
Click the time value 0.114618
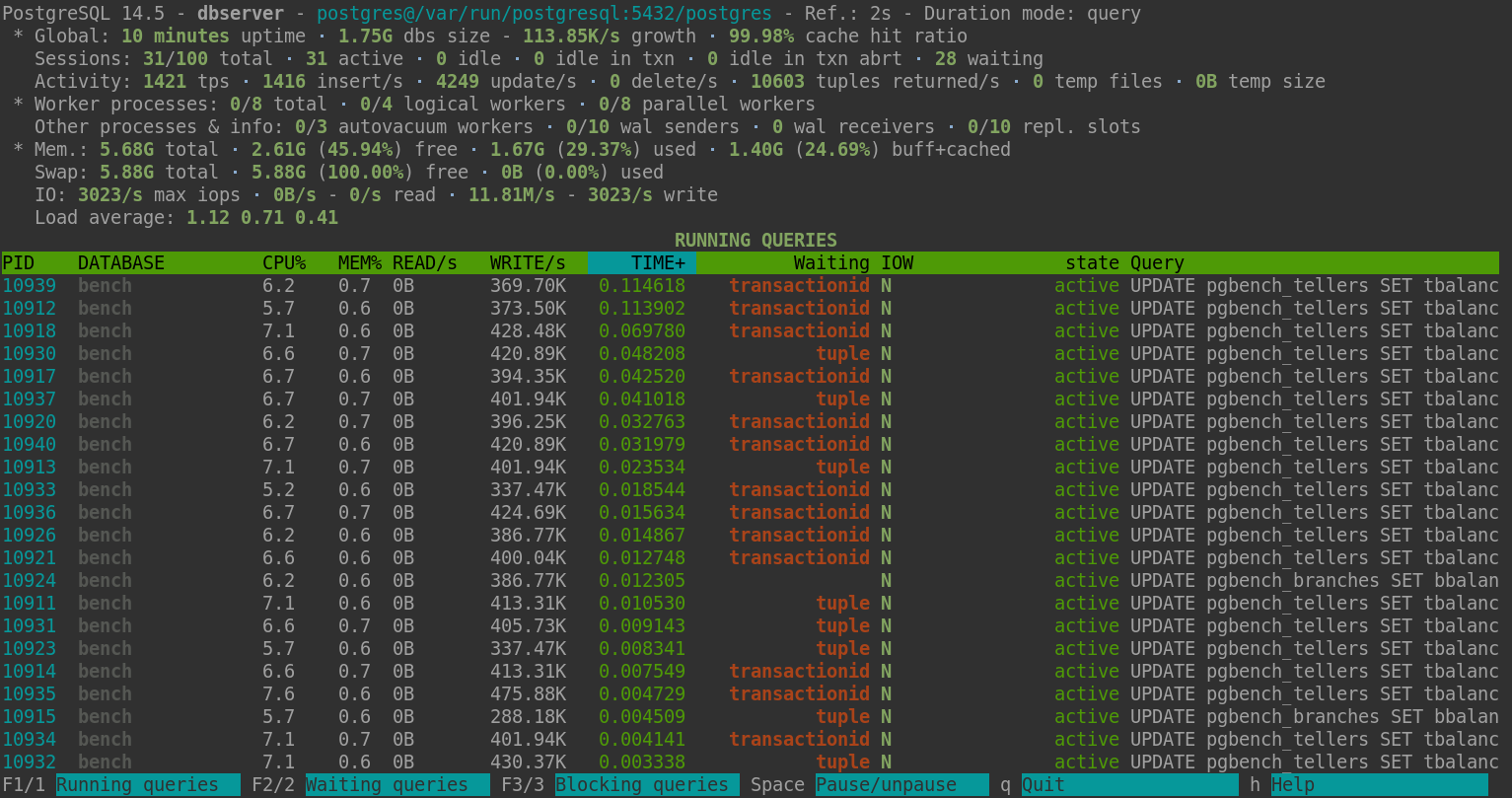pos(642,286)
